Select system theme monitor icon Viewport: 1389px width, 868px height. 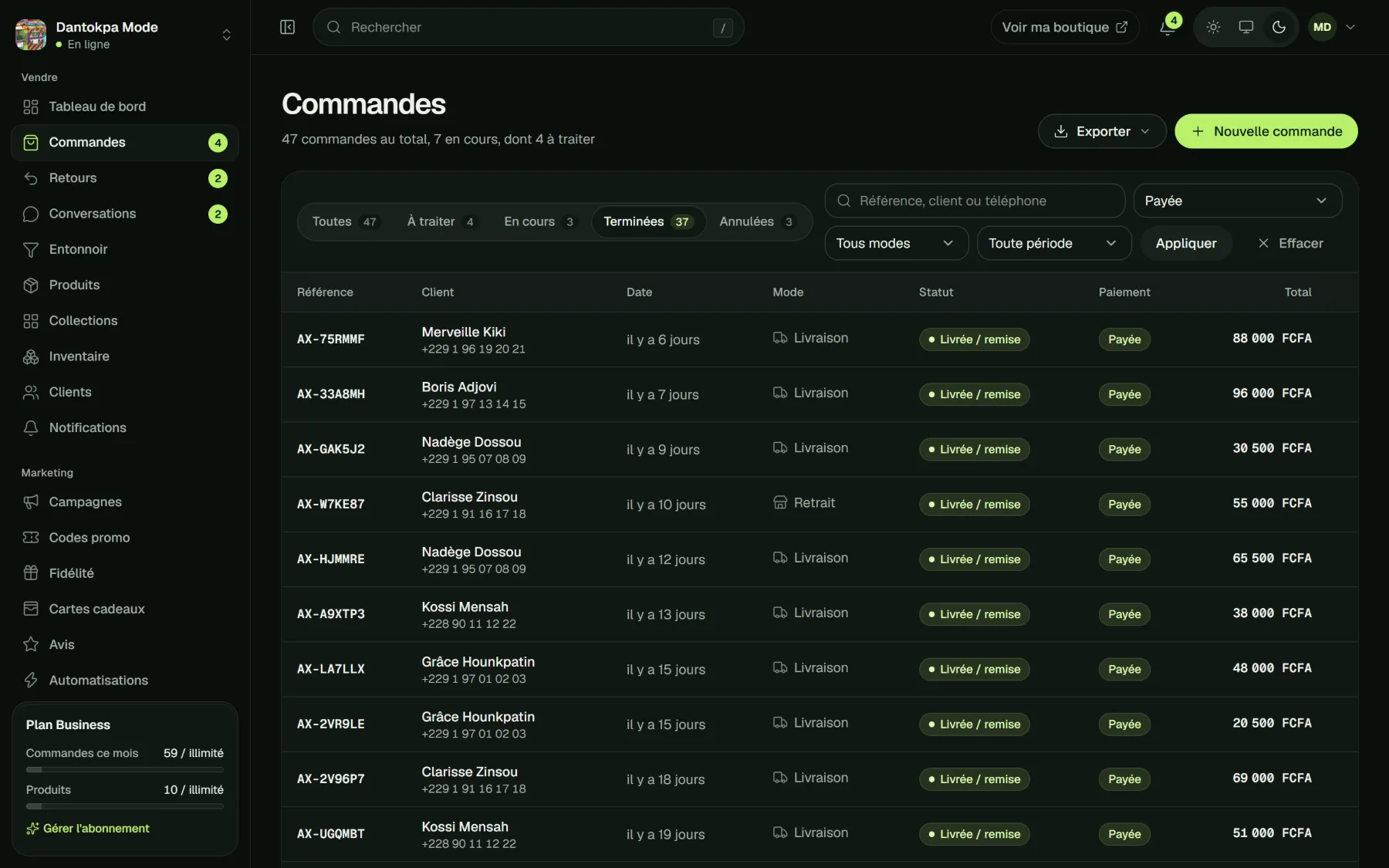pos(1245,27)
